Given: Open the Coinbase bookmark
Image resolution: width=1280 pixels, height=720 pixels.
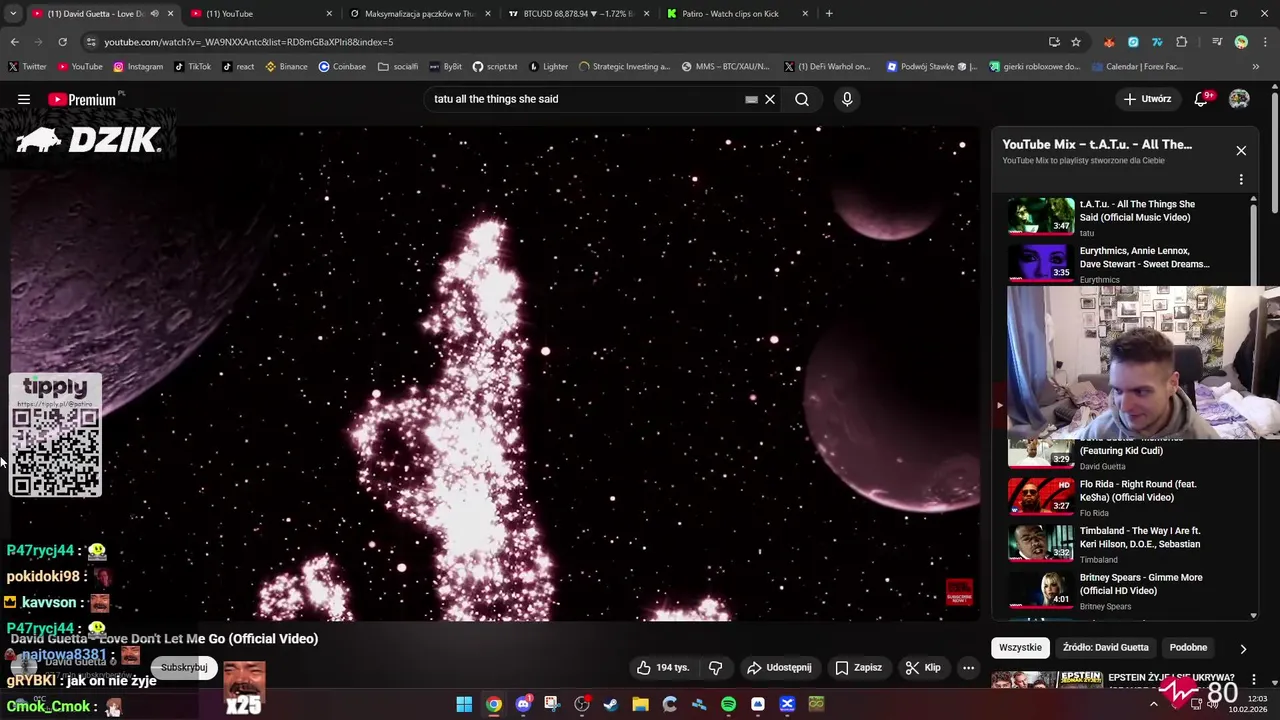Looking at the screenshot, I should point(342,67).
